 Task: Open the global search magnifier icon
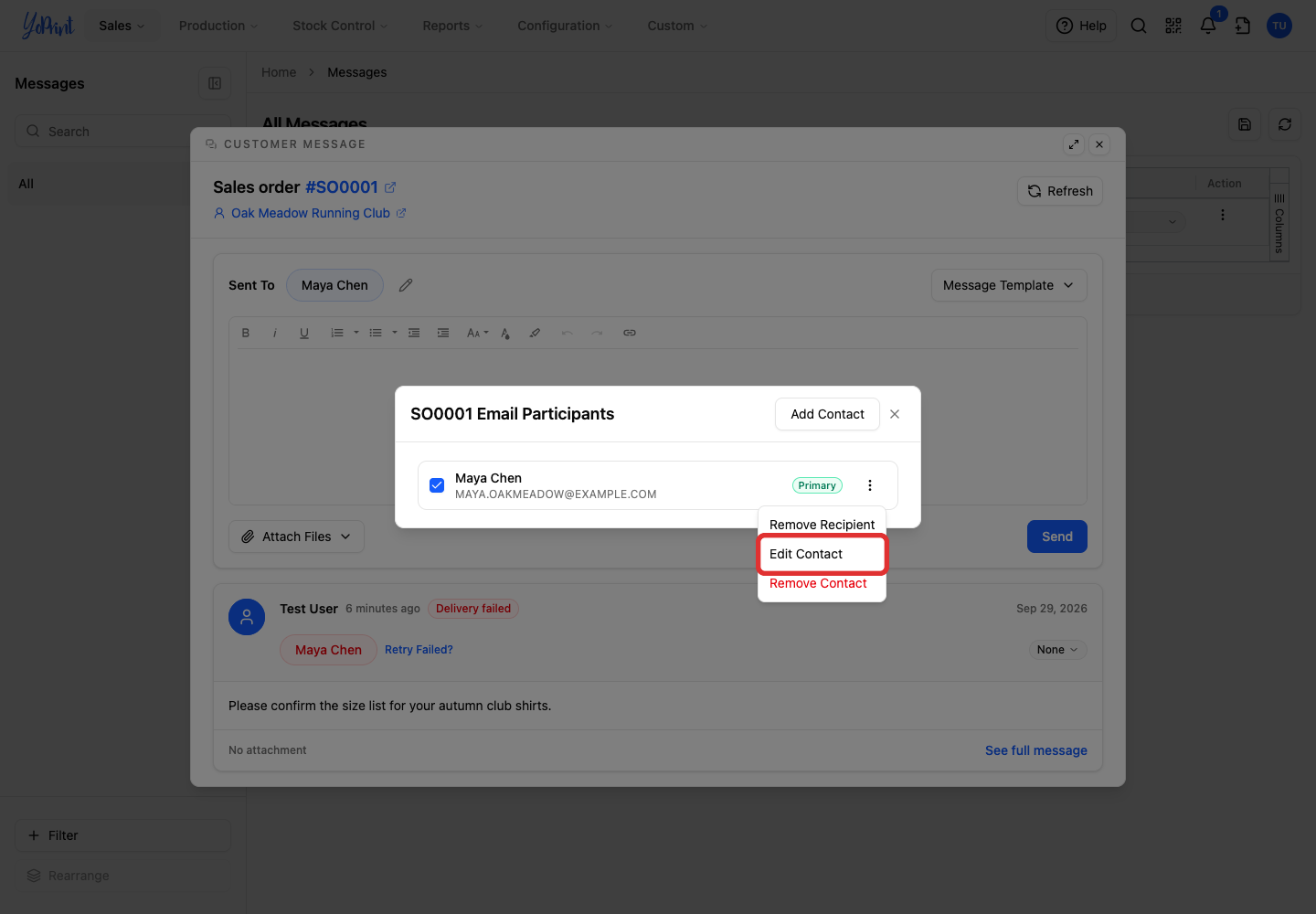point(1139,26)
